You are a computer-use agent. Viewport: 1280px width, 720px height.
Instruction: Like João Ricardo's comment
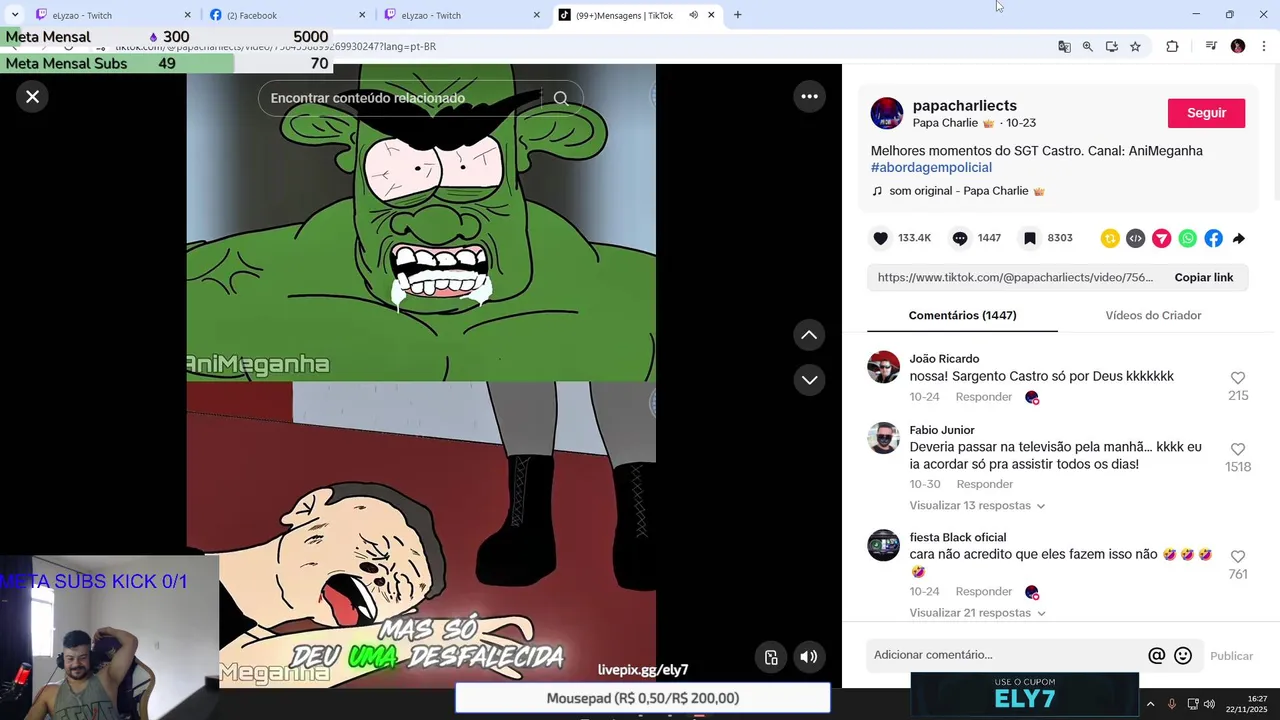[1238, 378]
